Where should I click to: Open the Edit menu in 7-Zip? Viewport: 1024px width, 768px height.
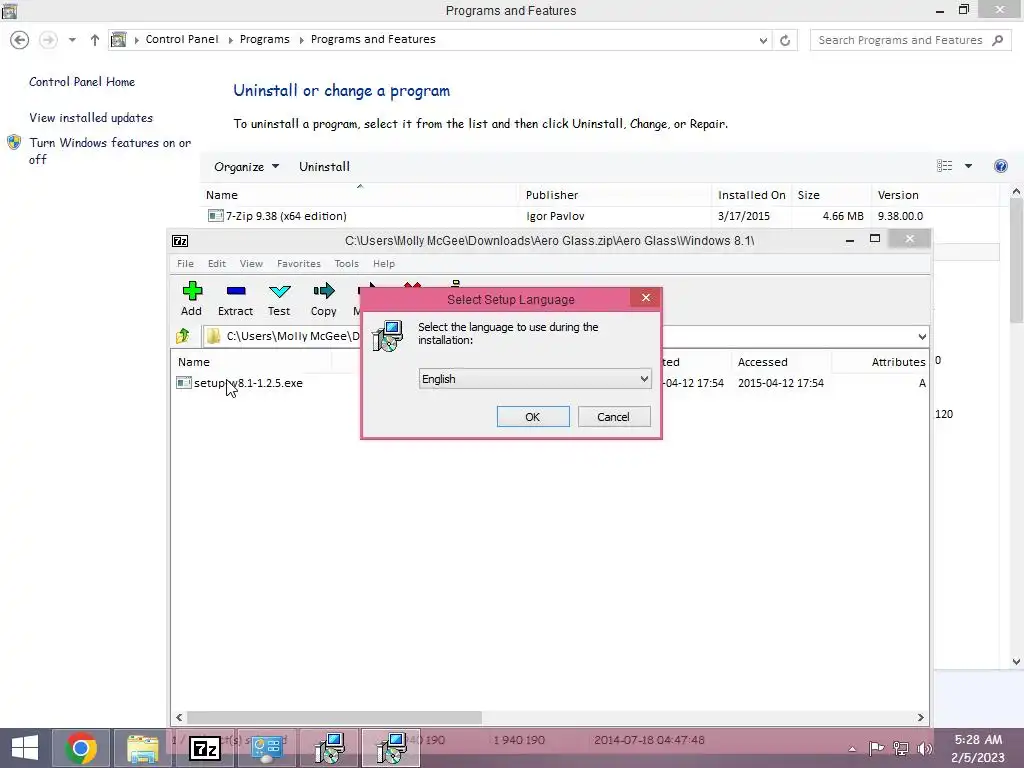pyautogui.click(x=217, y=263)
